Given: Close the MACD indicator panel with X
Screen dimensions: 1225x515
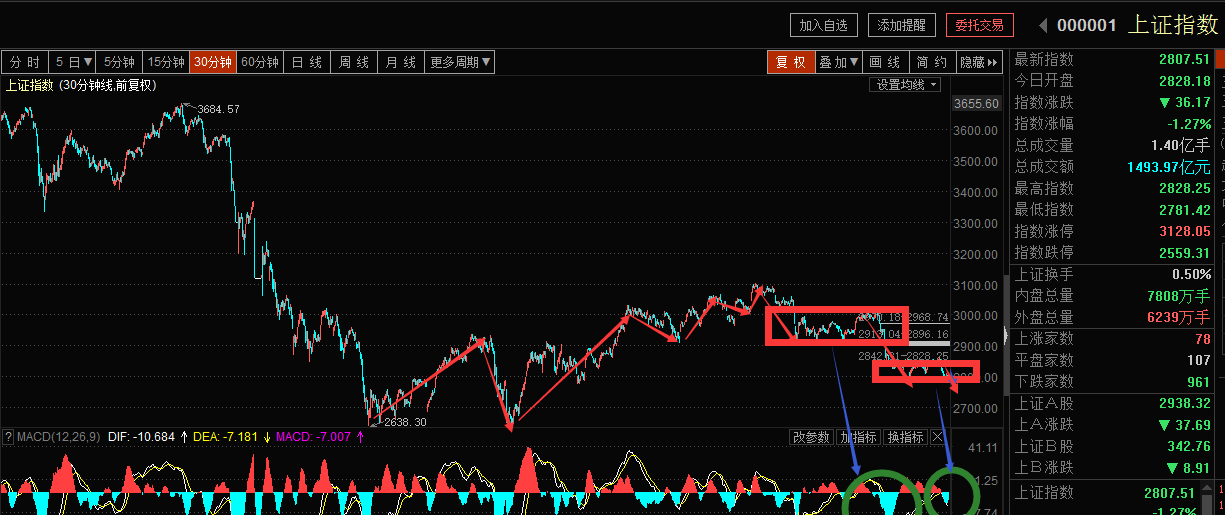Looking at the screenshot, I should (x=937, y=437).
